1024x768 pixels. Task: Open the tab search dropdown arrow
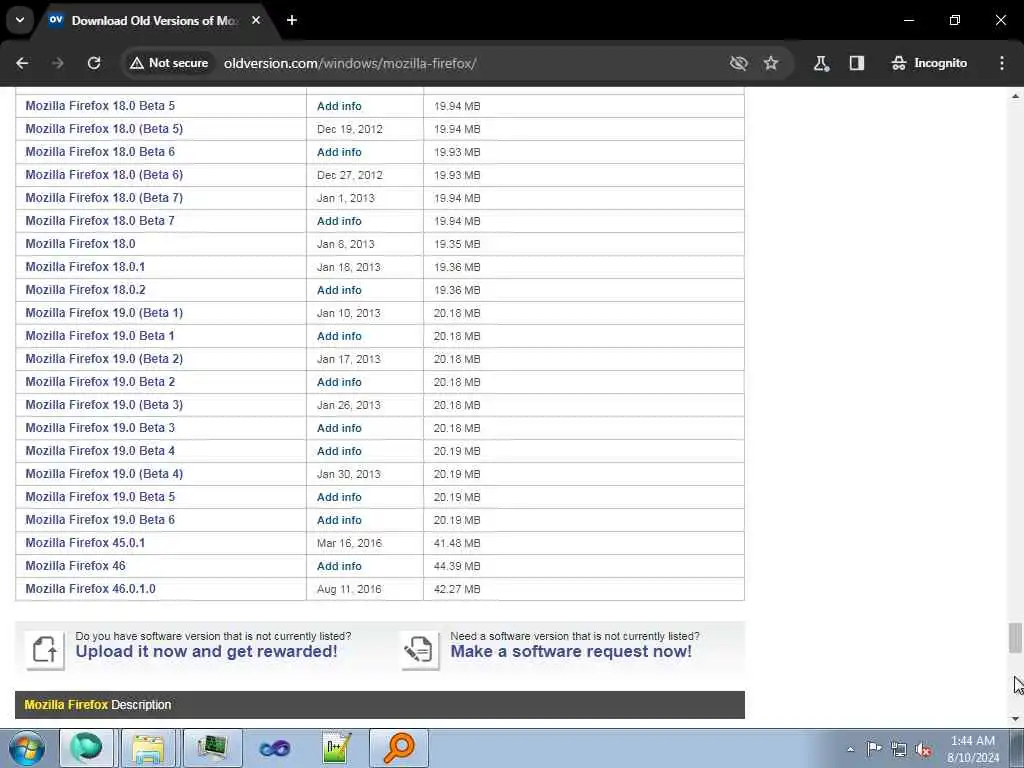[x=20, y=20]
